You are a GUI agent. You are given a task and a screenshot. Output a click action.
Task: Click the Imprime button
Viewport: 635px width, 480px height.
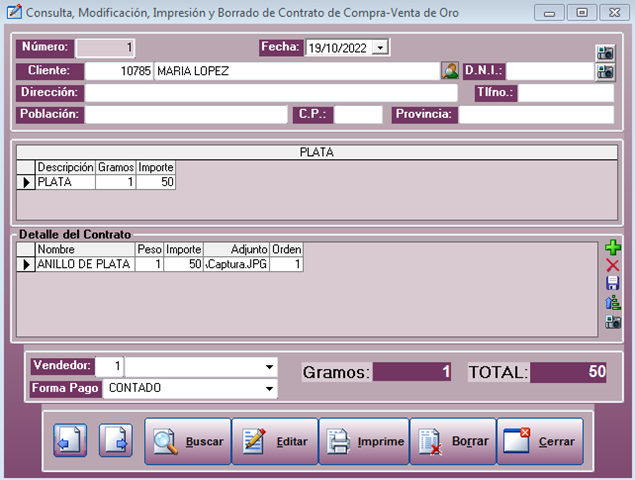(364, 441)
